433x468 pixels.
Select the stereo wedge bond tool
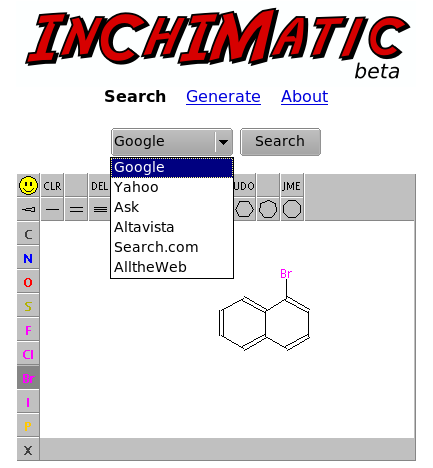click(28, 209)
